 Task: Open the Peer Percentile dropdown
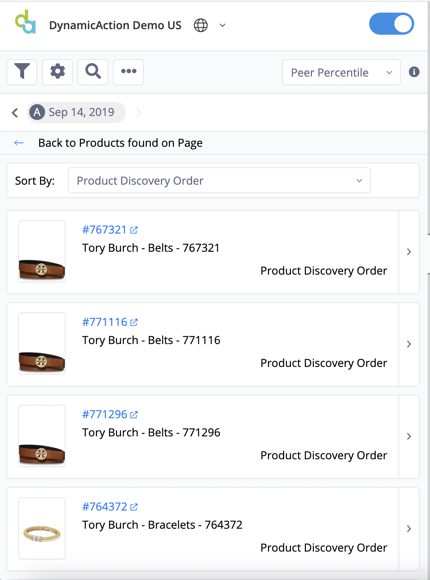click(341, 72)
